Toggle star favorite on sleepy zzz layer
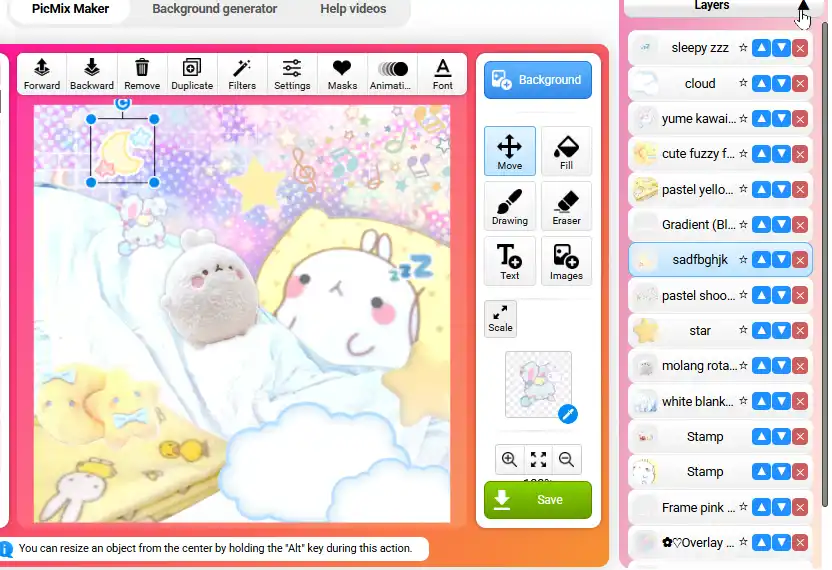Screen dimensions: 832x570 [x=743, y=48]
